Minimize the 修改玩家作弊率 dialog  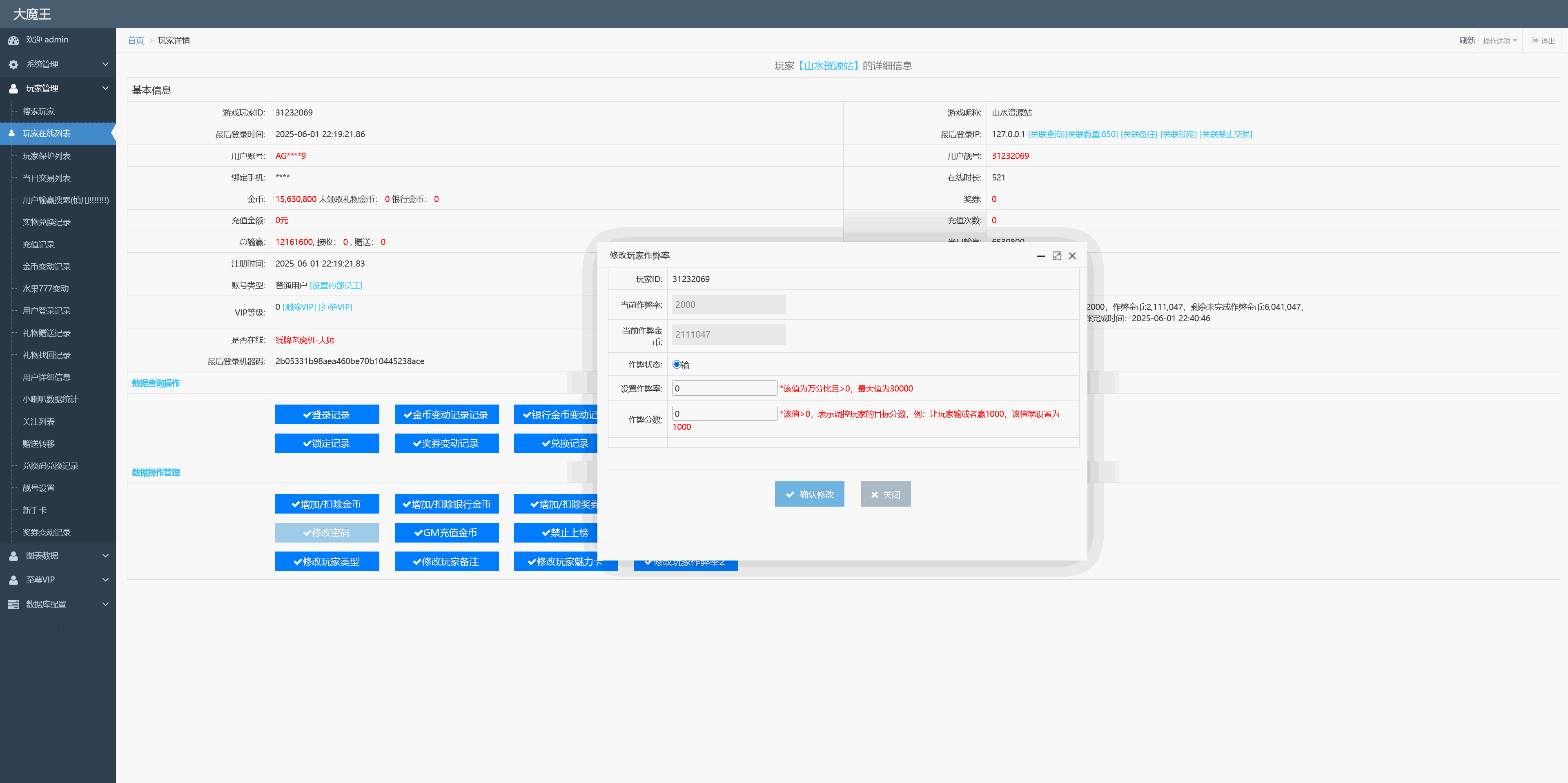point(1041,256)
